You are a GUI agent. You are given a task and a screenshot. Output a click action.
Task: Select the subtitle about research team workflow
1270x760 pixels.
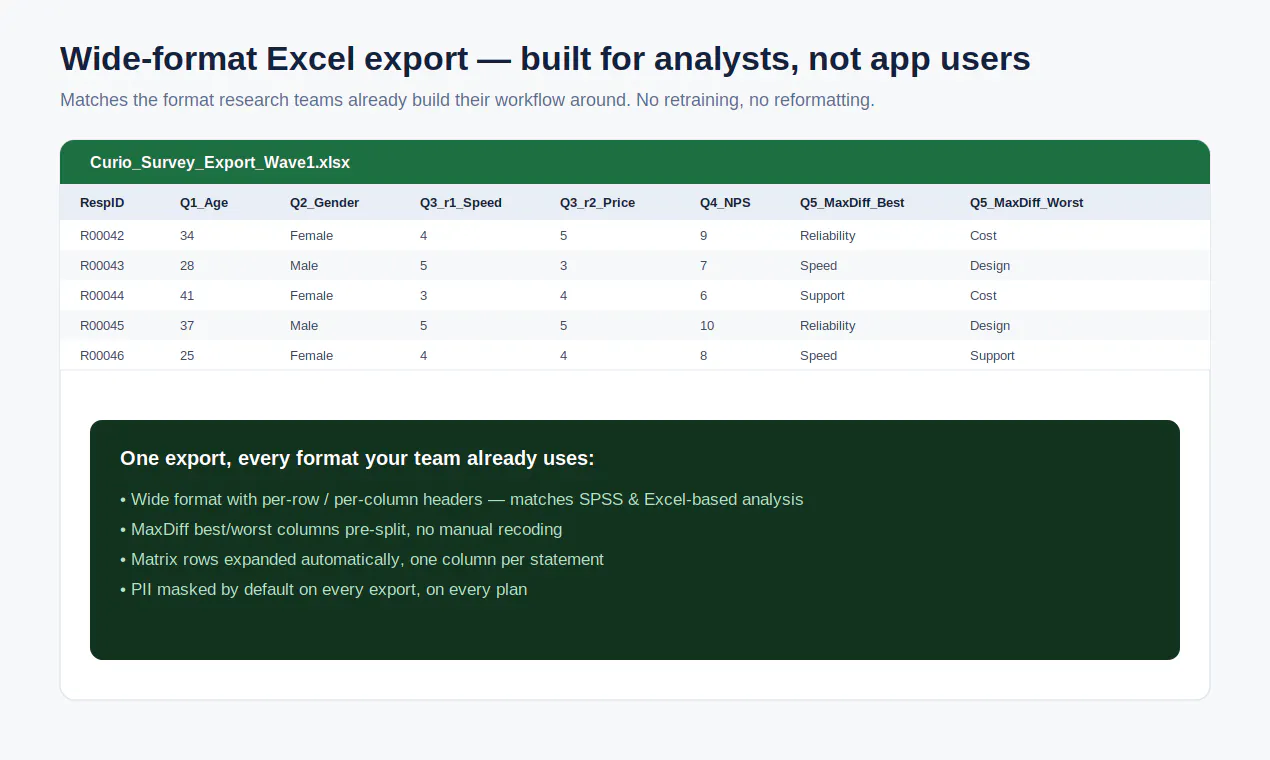coord(467,100)
